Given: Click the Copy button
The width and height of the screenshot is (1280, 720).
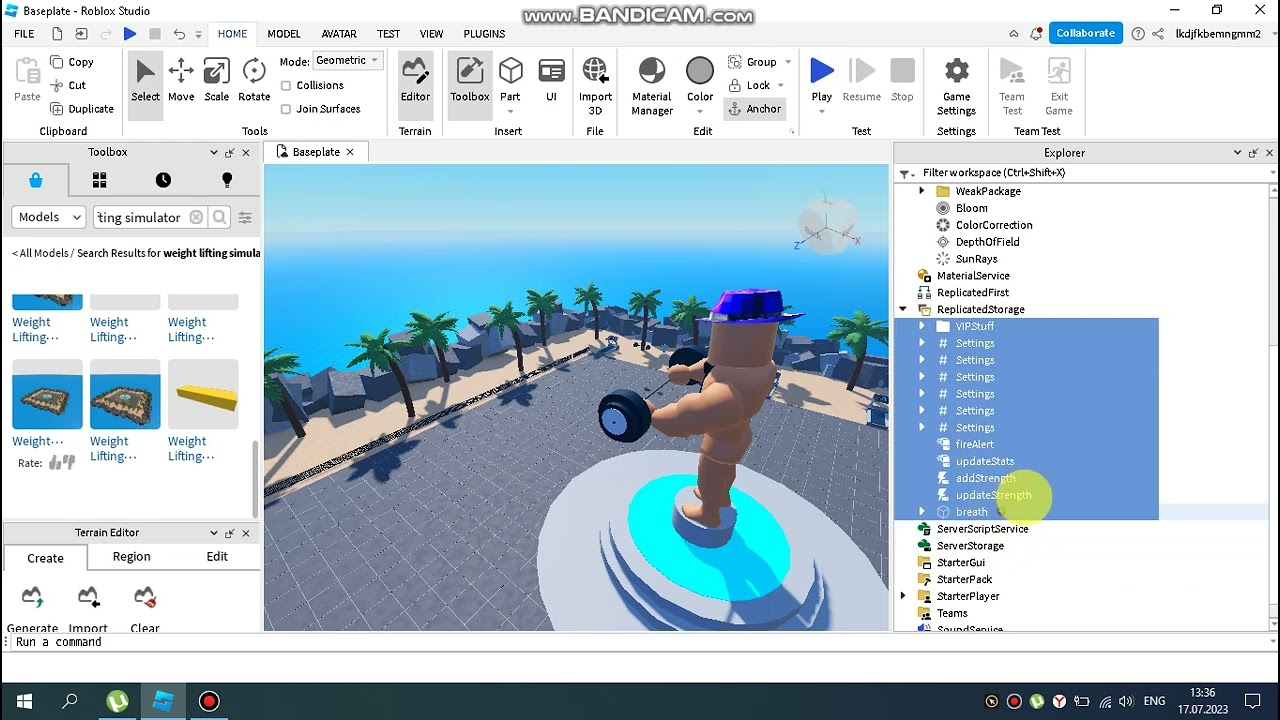Looking at the screenshot, I should tap(72, 62).
